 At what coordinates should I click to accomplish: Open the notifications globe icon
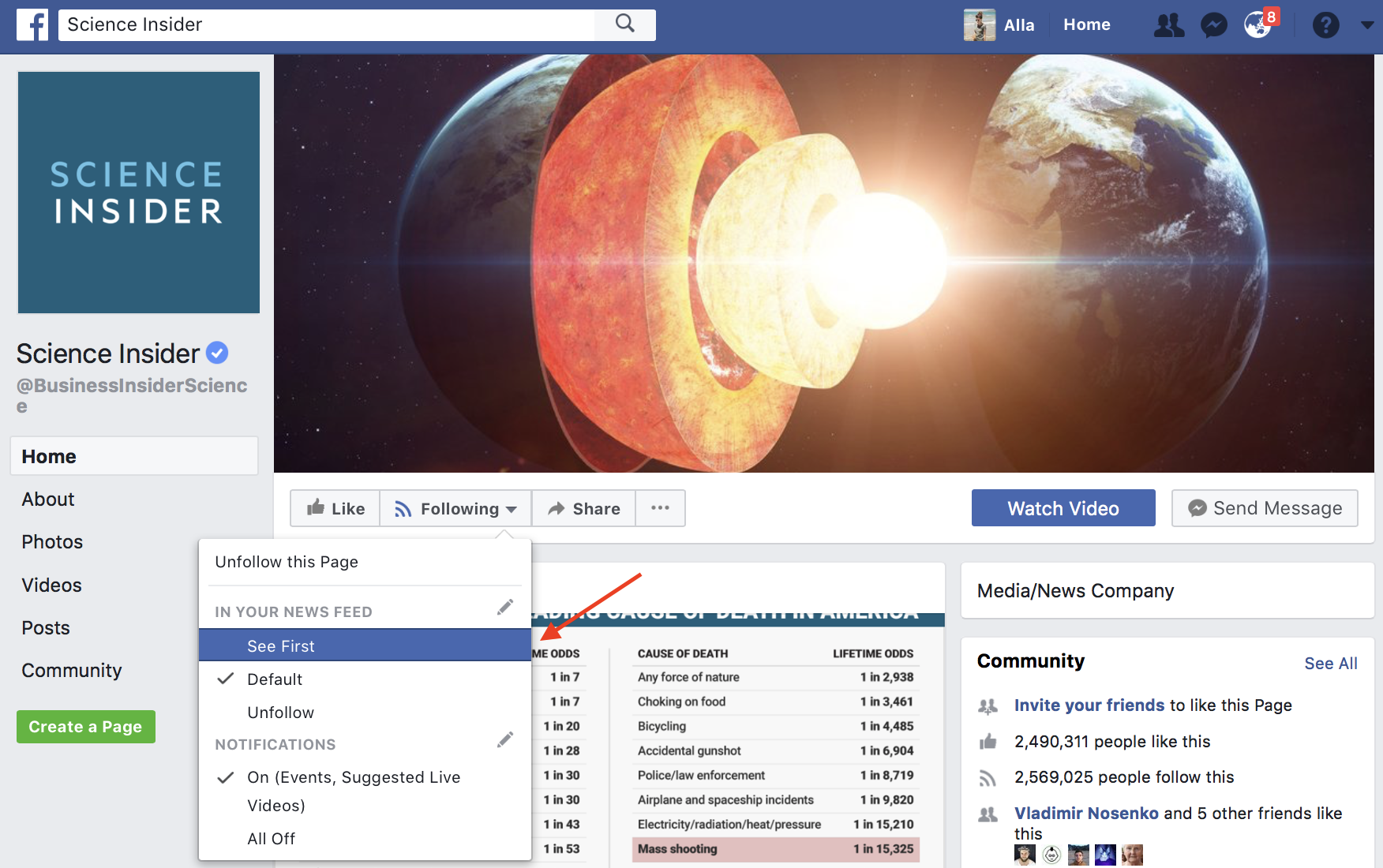coord(1258,24)
